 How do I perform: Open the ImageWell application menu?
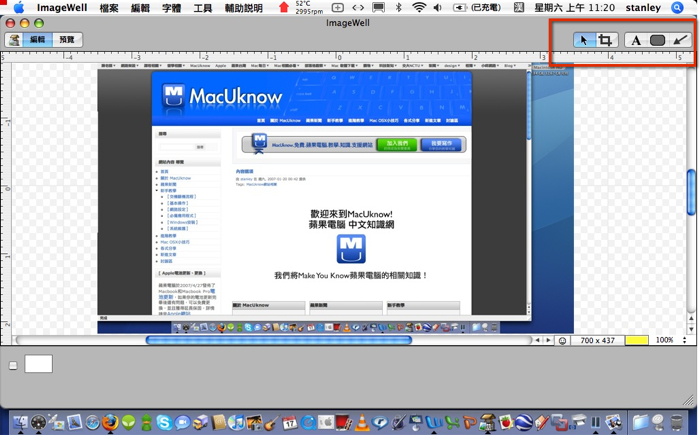[x=62, y=8]
